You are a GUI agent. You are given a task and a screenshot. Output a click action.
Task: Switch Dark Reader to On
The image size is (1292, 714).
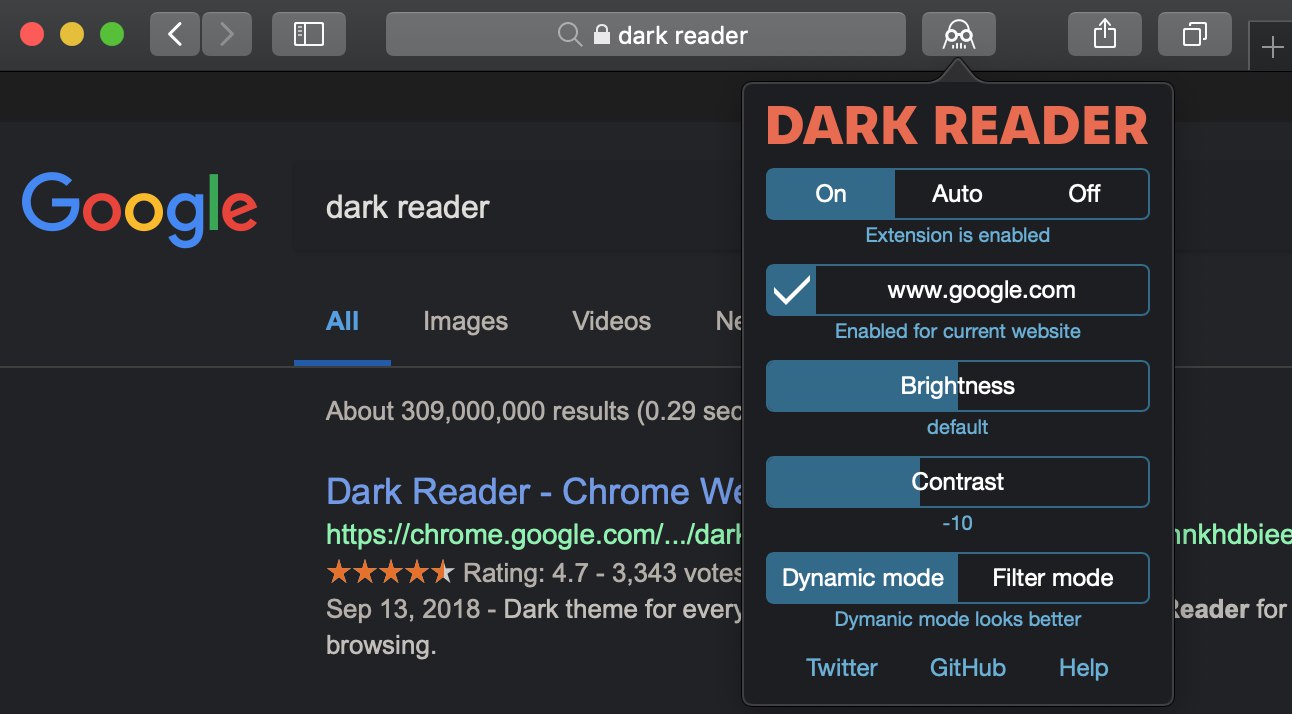coord(831,194)
